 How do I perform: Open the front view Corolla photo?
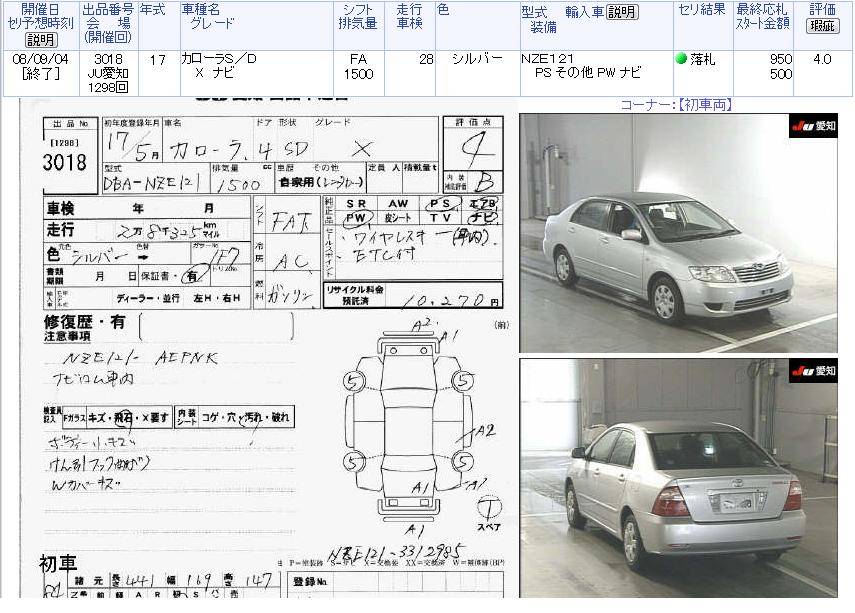678,233
